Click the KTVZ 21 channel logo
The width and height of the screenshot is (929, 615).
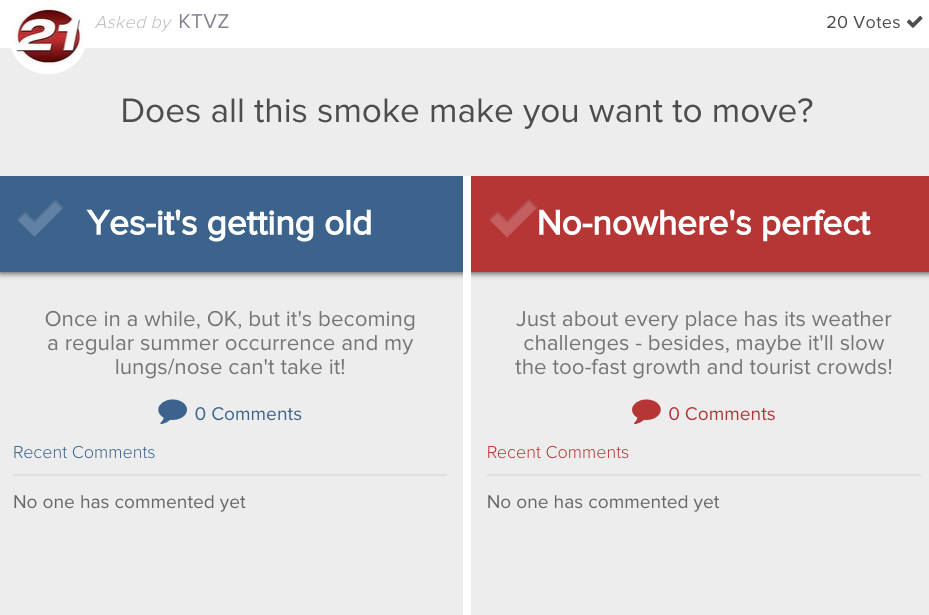[47, 36]
